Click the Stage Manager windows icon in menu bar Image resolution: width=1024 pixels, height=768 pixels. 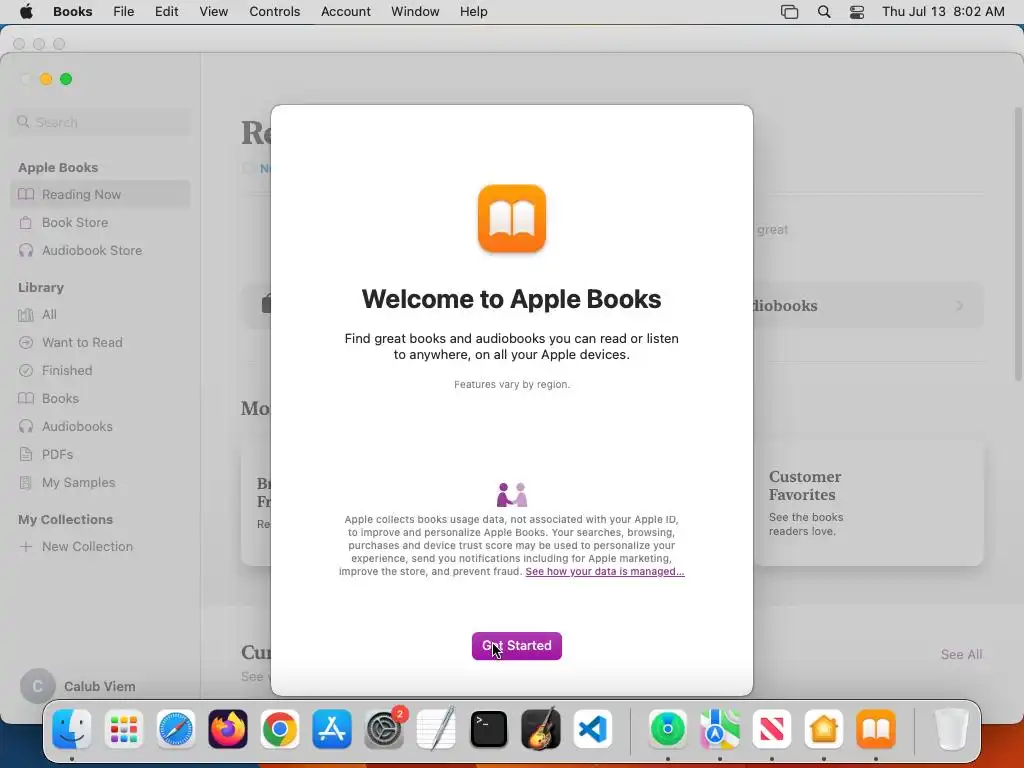click(x=790, y=12)
